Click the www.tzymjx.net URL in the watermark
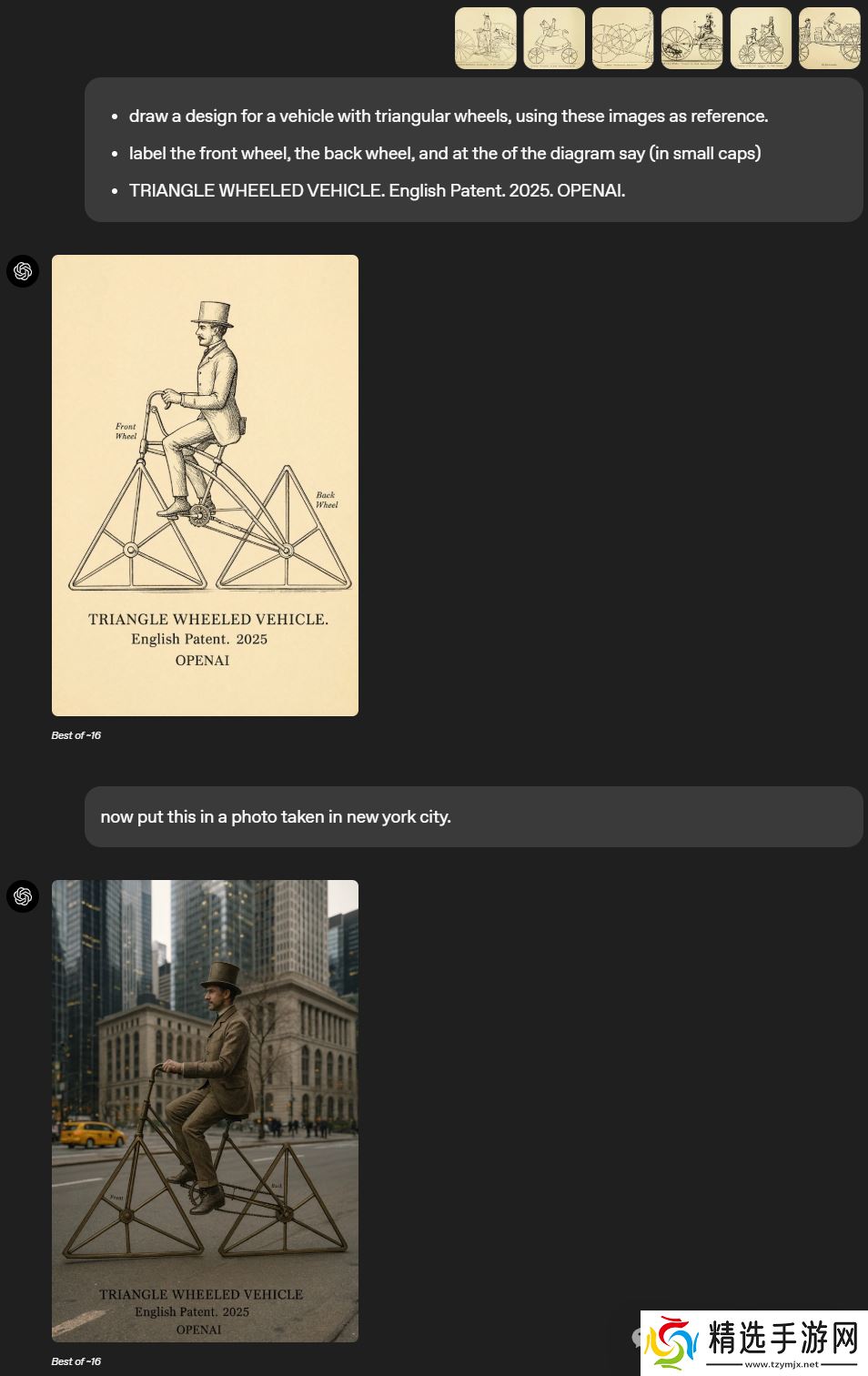The height and width of the screenshot is (1376, 868). pos(782,1364)
